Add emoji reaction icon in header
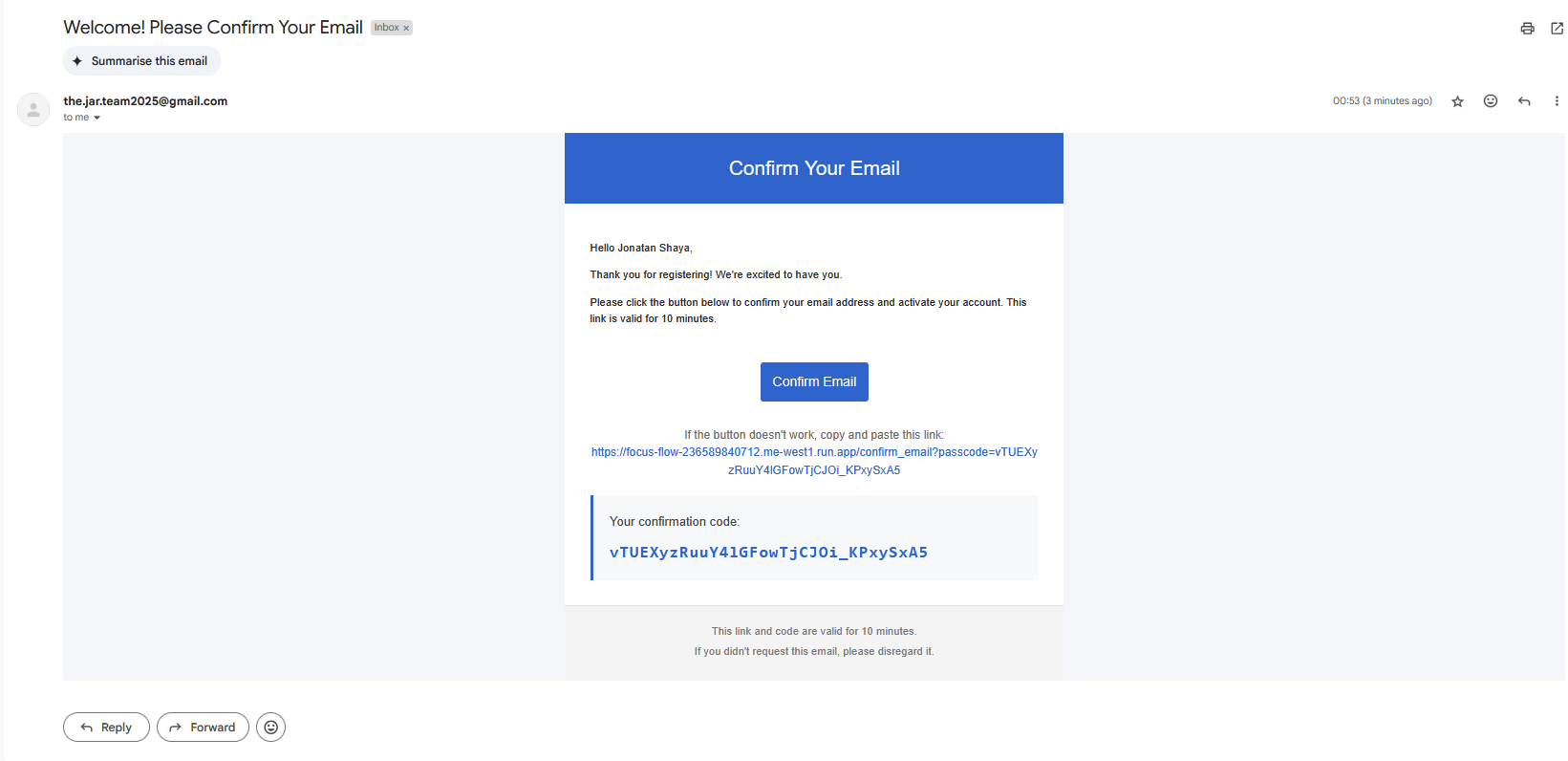The image size is (1568, 761). [1490, 101]
